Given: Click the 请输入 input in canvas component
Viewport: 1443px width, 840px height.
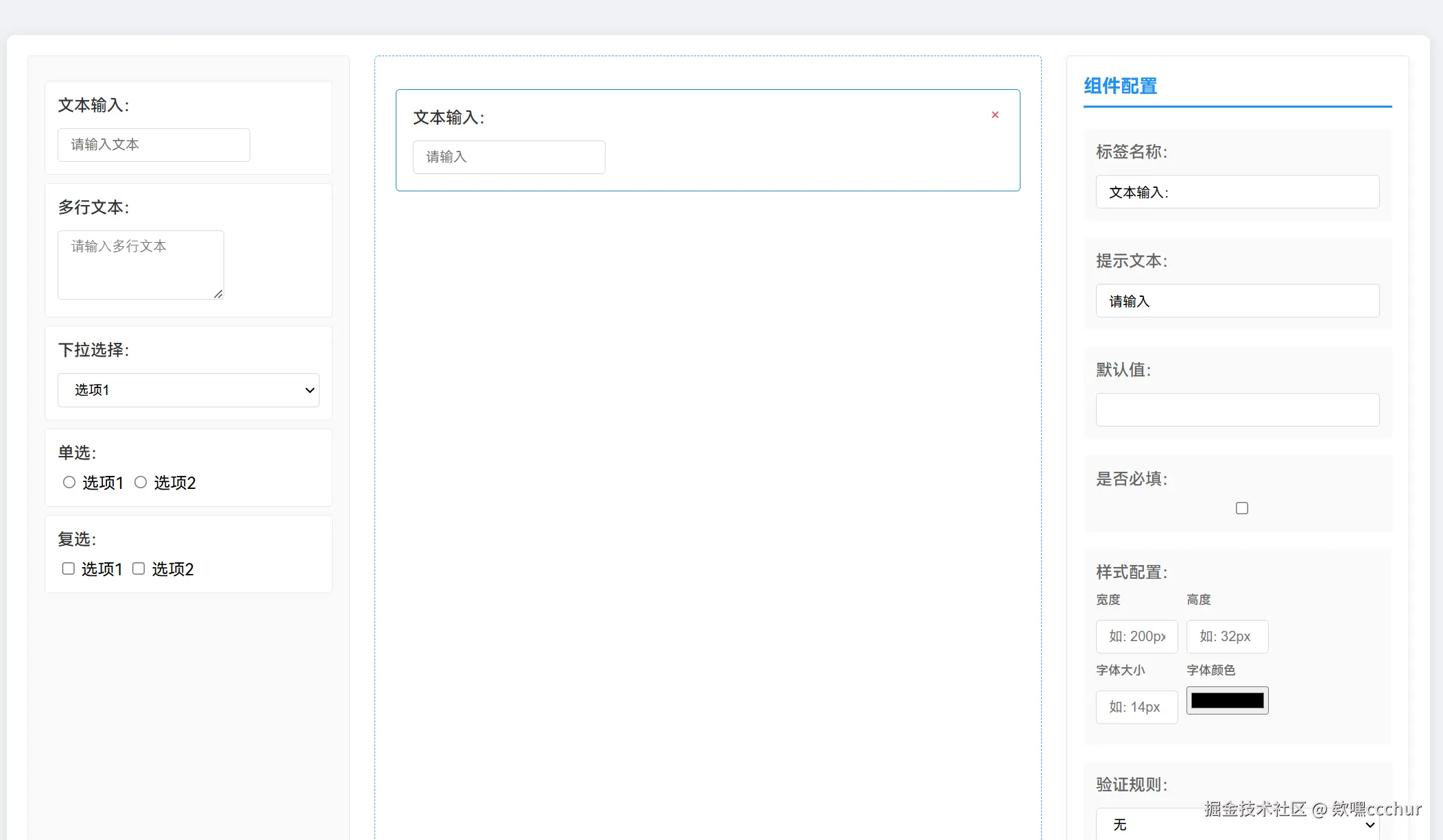Looking at the screenshot, I should click(509, 157).
